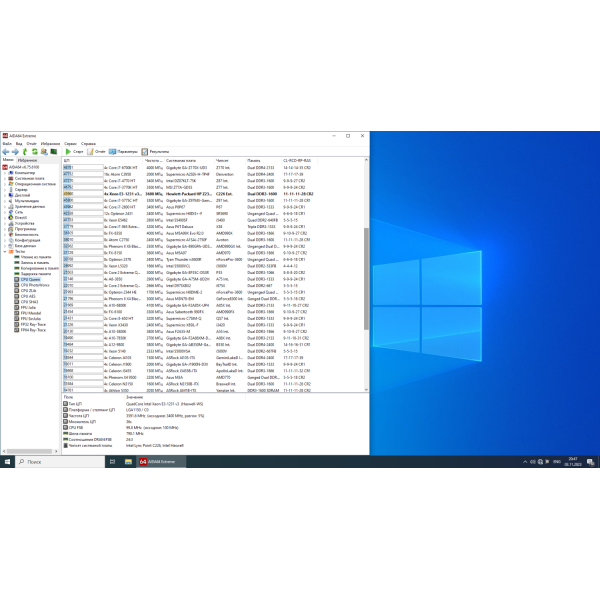This screenshot has width=600, height=600.
Task: Expand the Системная плата tree node
Action: point(5,178)
